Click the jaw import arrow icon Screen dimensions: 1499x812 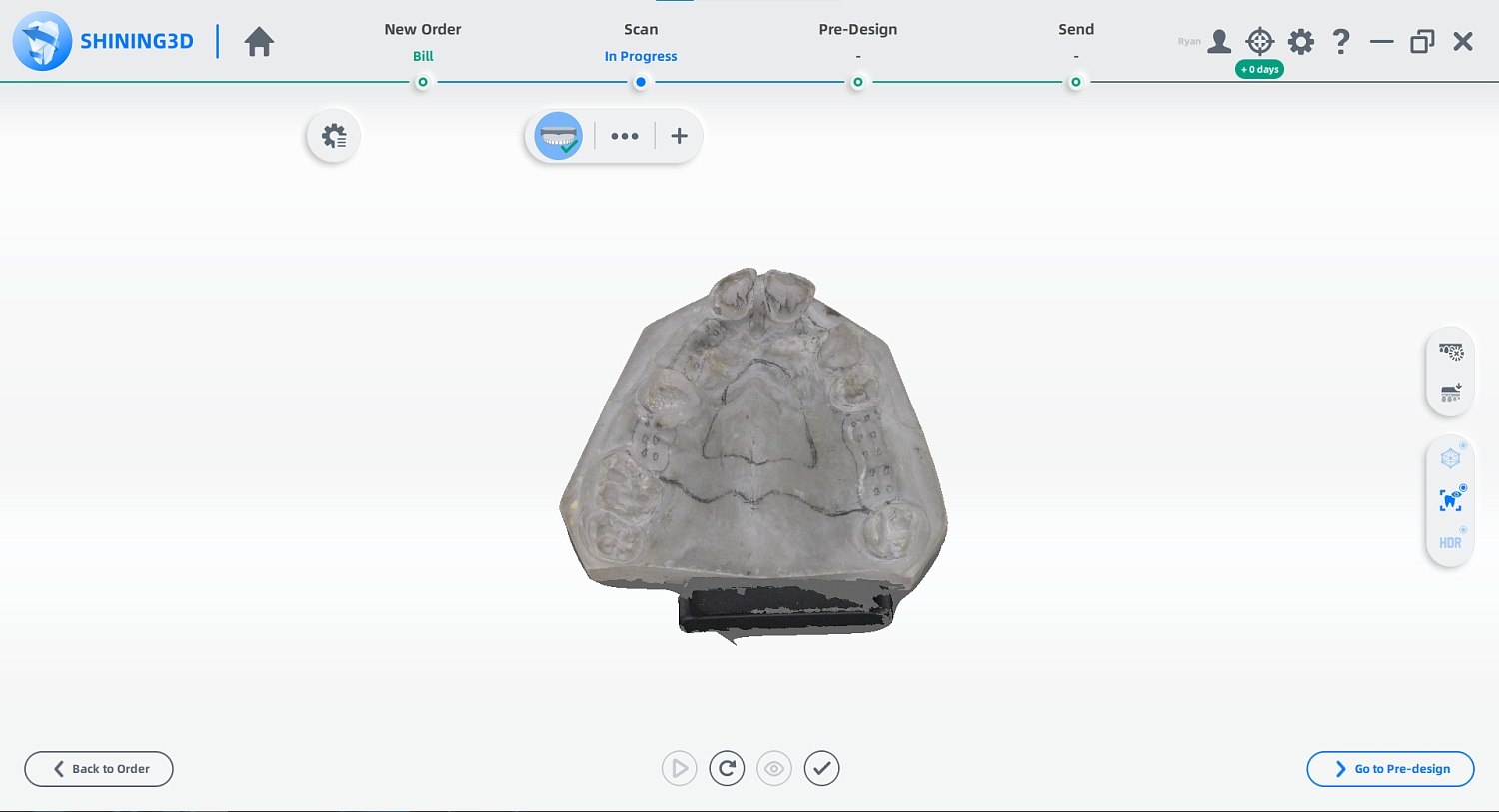(1450, 393)
